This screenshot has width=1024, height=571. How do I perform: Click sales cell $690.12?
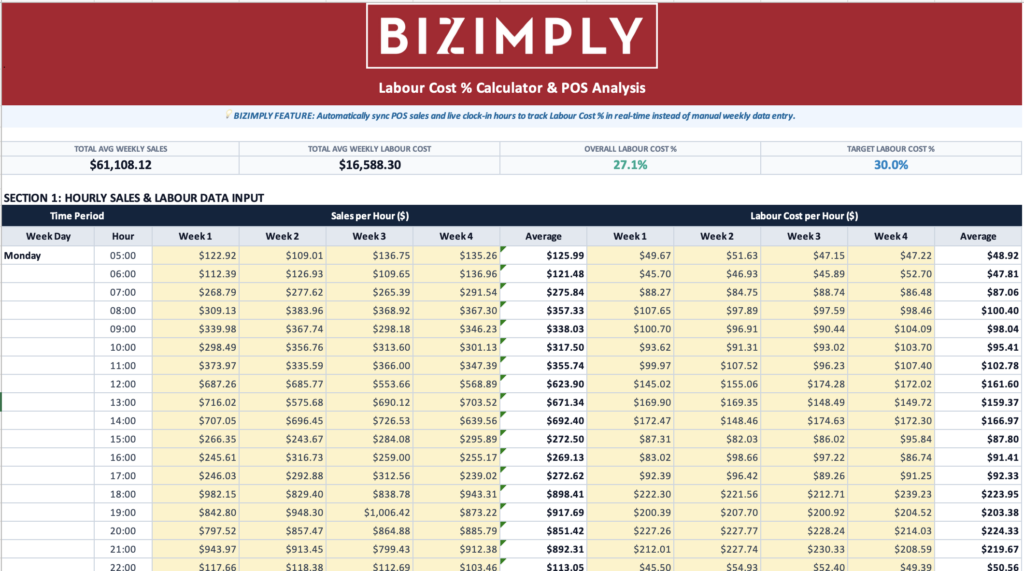pos(369,402)
